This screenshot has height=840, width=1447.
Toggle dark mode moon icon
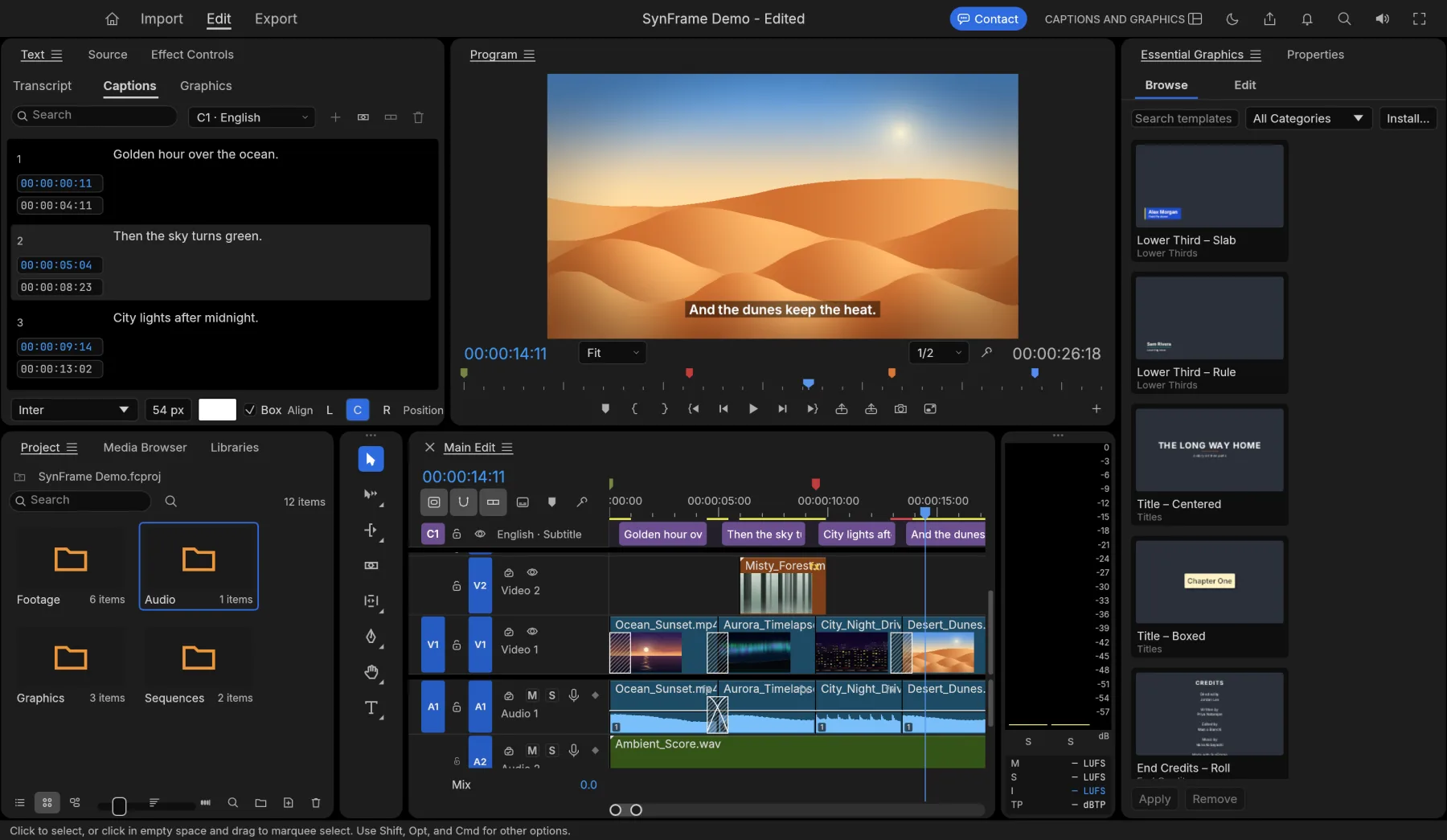click(1232, 18)
